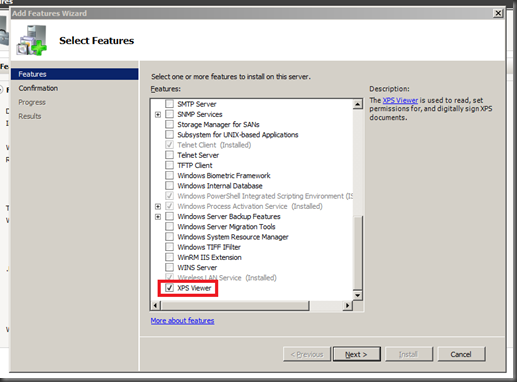Viewport: 517px width, 382px height.
Task: Click the Next button
Action: 357,354
